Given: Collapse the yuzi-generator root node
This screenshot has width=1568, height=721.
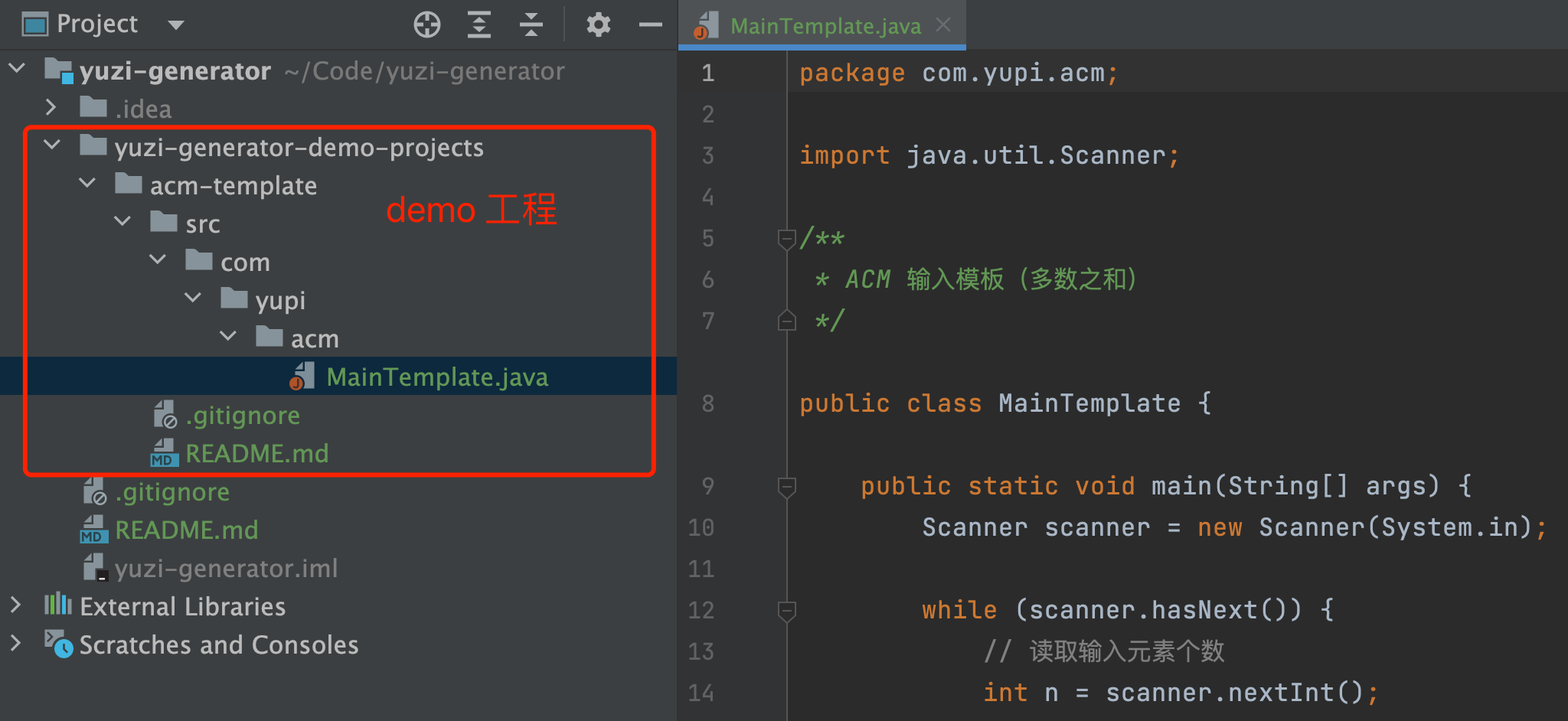Looking at the screenshot, I should click(x=17, y=69).
